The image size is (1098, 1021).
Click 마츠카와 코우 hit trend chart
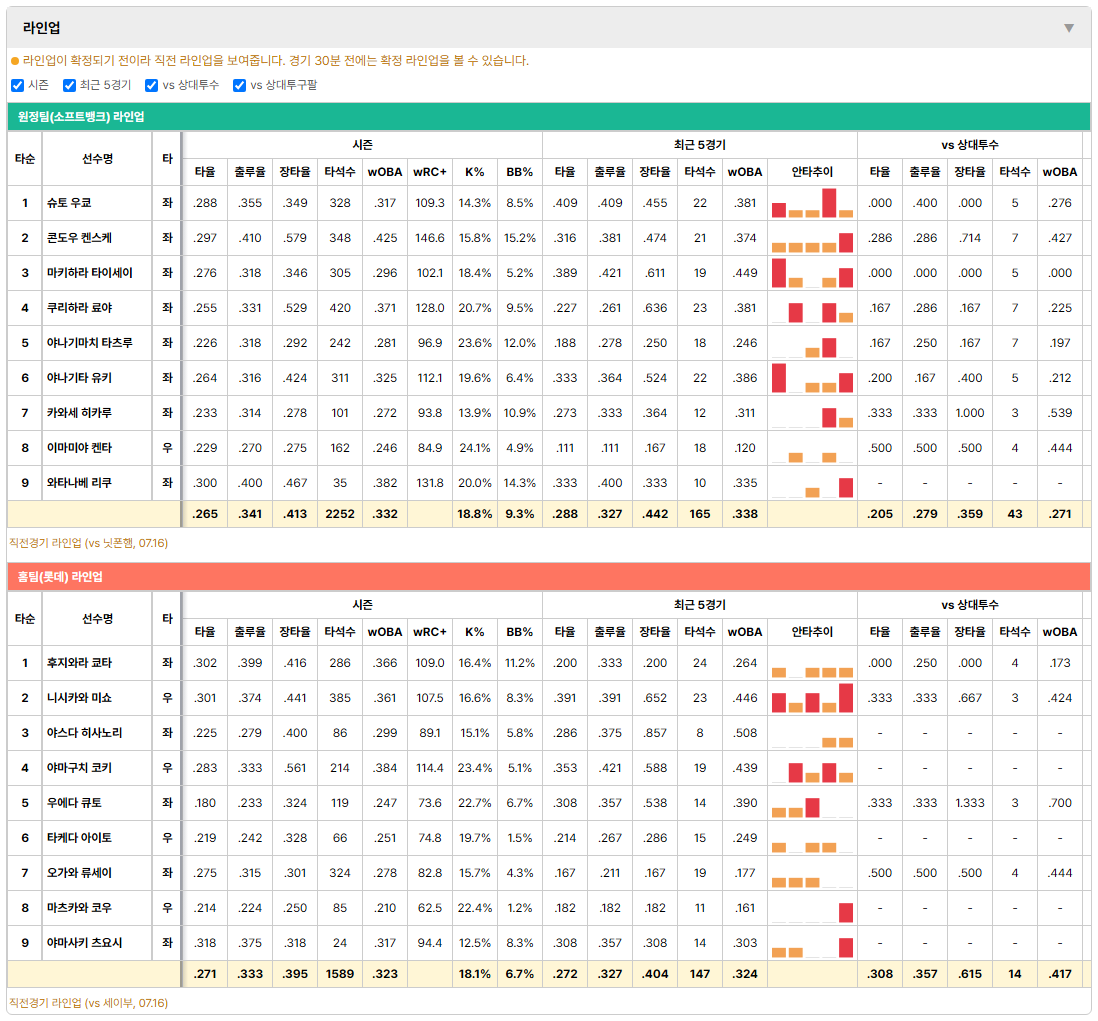[812, 908]
